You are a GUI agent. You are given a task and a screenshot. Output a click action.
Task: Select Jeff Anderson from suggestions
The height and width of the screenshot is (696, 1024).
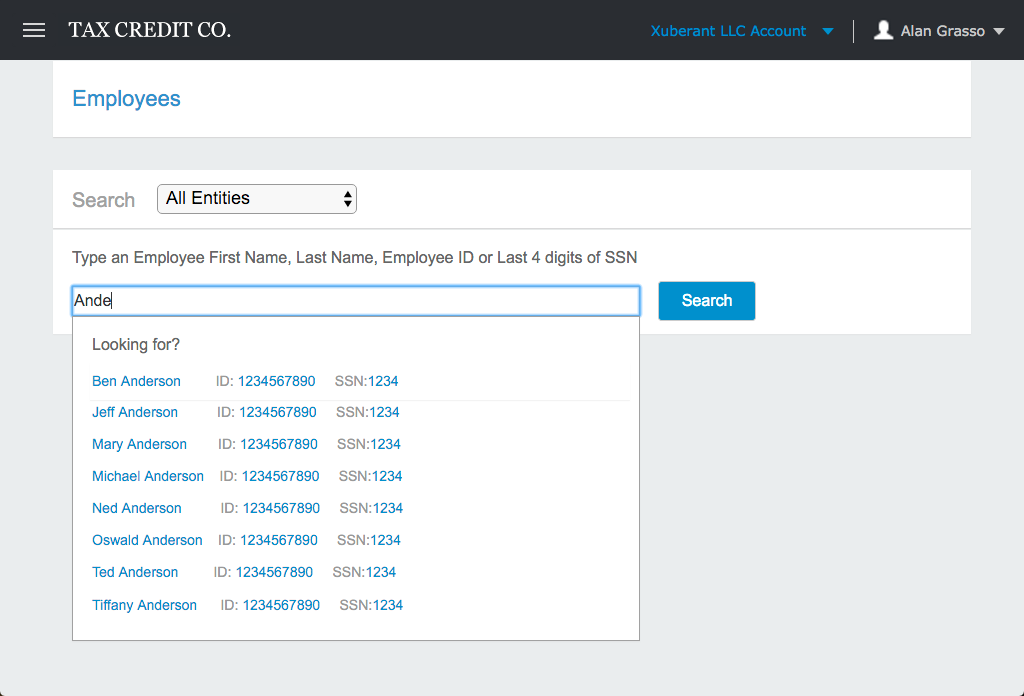pos(135,413)
